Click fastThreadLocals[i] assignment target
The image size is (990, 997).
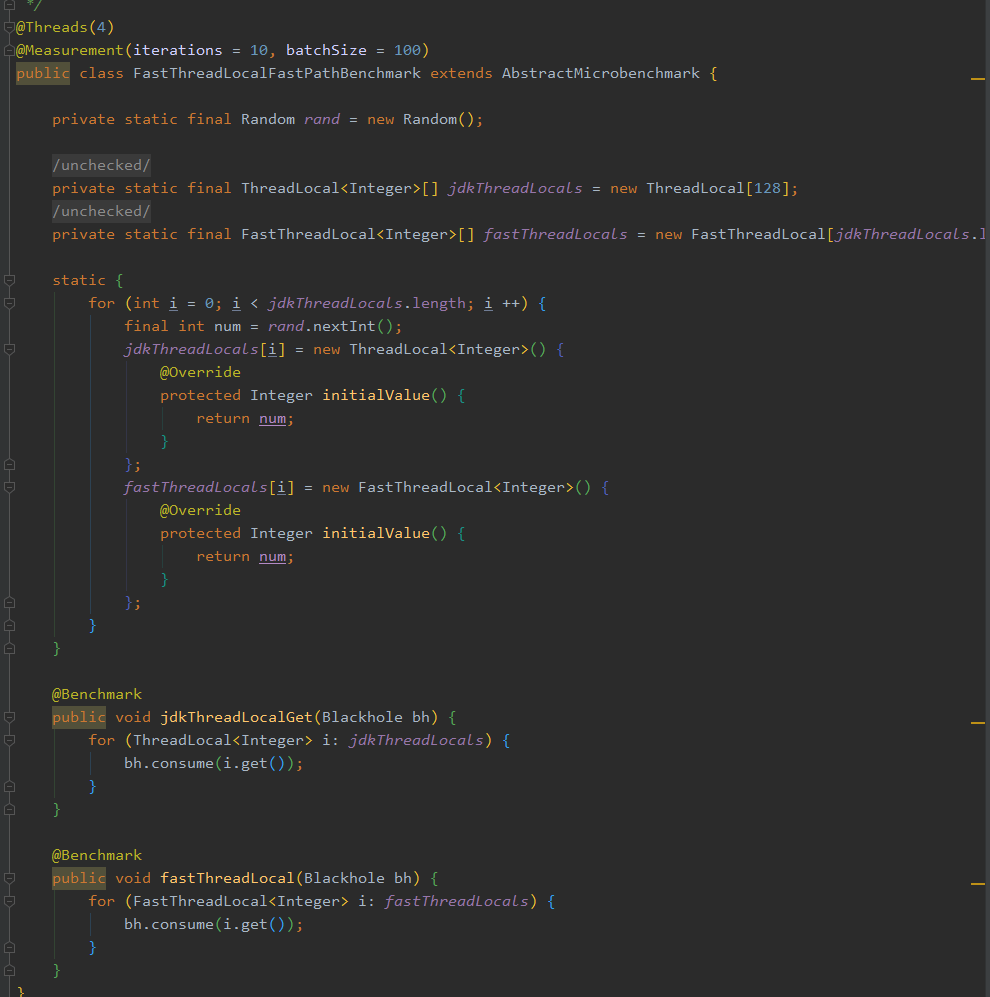point(209,487)
